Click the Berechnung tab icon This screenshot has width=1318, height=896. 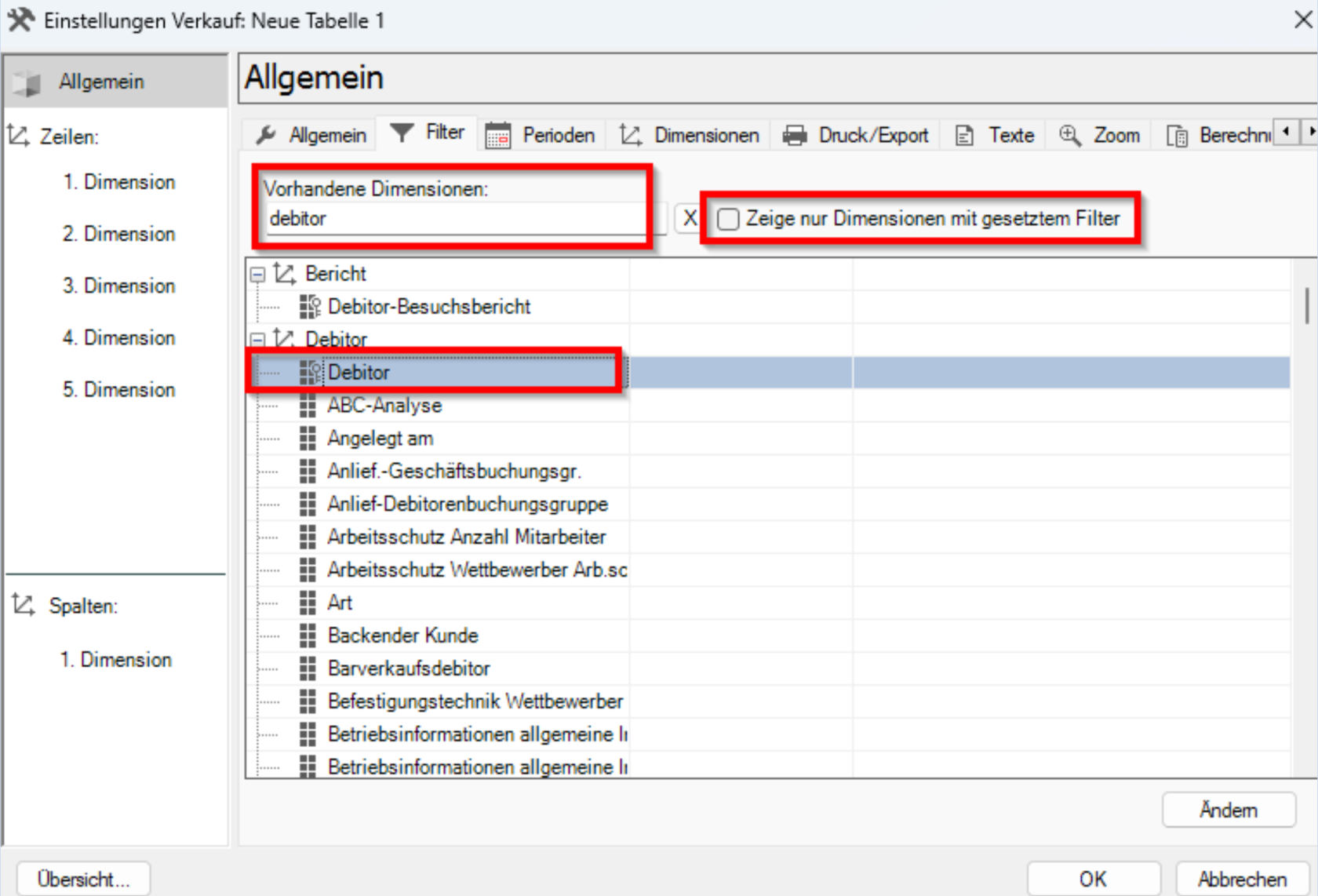coord(1177,136)
